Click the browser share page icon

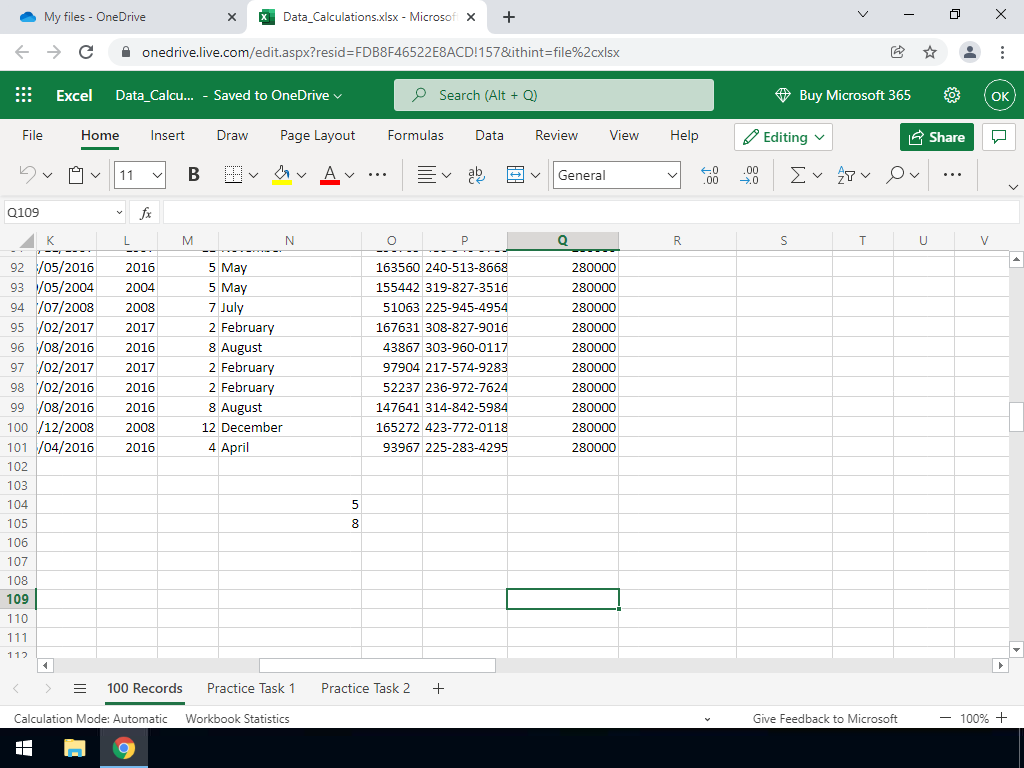point(898,52)
